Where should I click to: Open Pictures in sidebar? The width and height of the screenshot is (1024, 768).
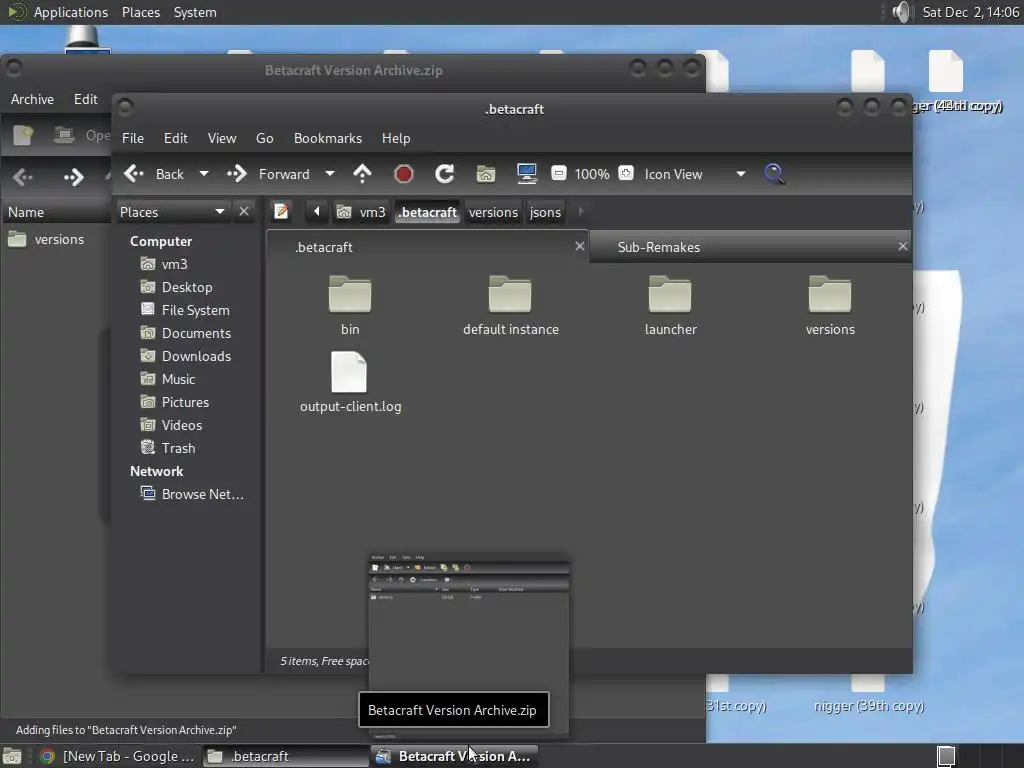184,402
